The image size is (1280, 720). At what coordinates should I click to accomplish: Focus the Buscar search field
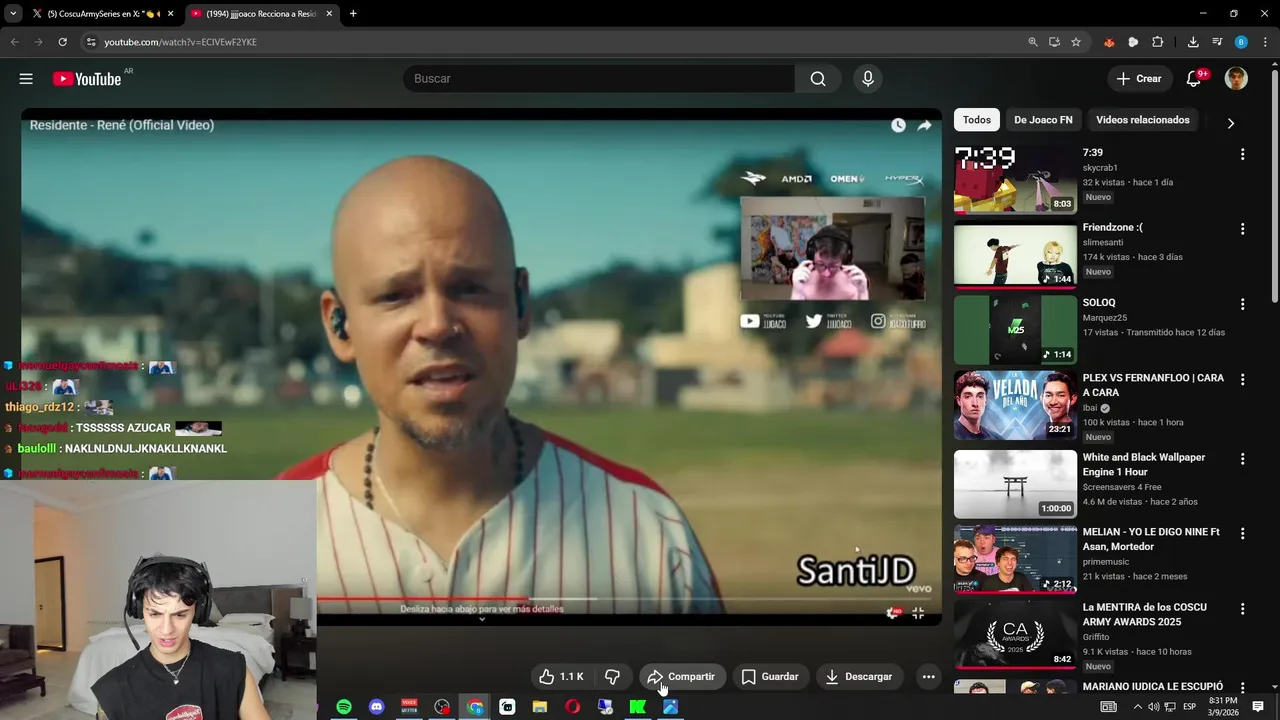(599, 79)
